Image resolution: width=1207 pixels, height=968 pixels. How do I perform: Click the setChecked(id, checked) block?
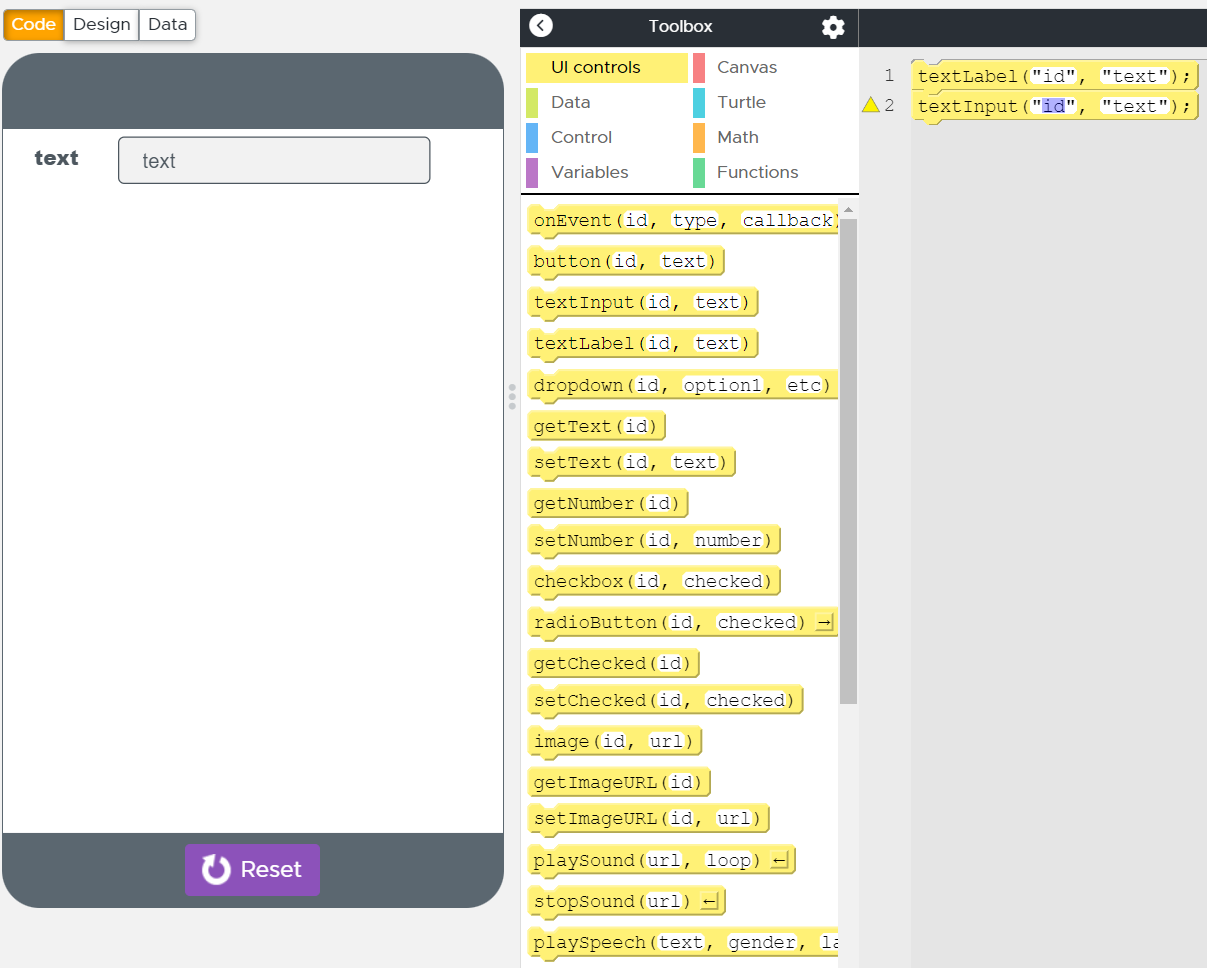(x=665, y=701)
